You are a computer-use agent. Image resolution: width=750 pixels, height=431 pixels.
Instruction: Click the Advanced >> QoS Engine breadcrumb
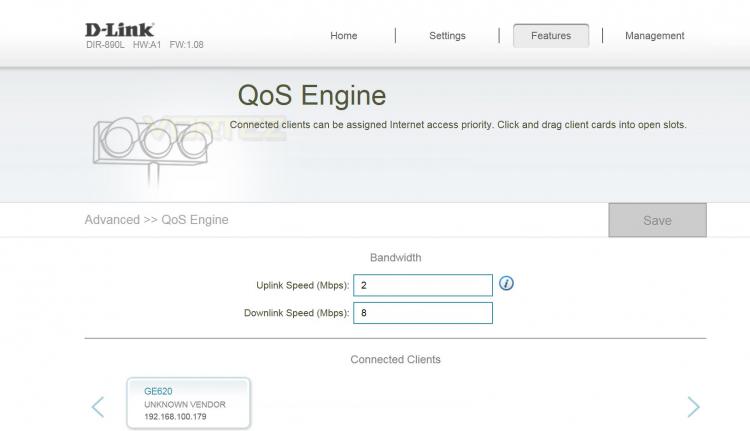[x=156, y=220]
